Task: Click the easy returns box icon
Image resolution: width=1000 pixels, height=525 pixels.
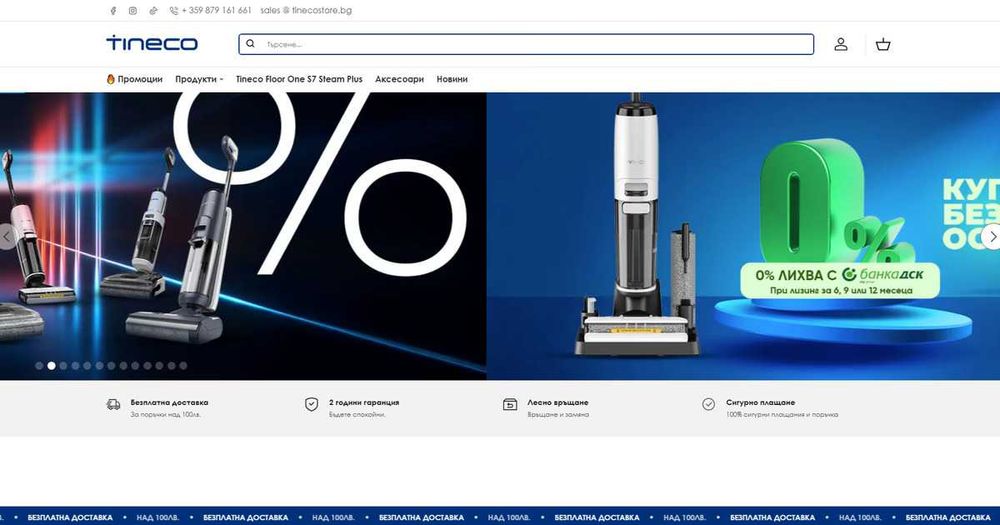Action: (510, 404)
